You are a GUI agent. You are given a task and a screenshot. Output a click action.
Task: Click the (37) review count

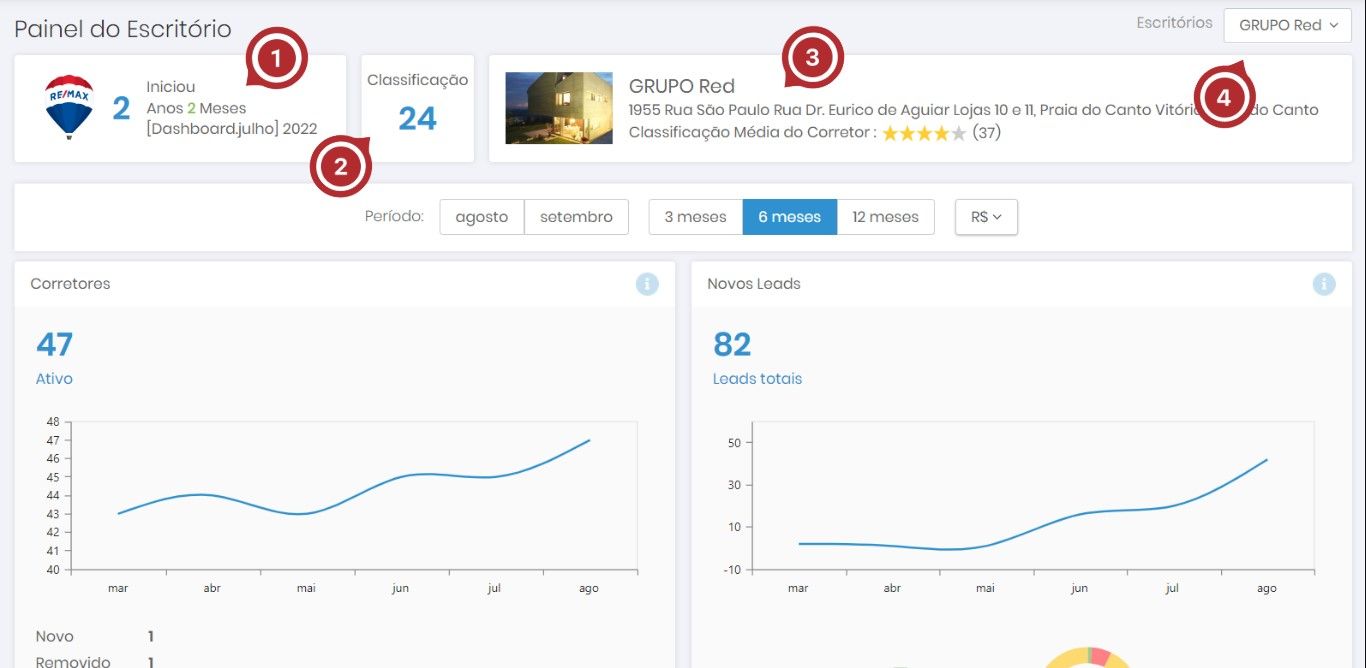click(986, 133)
